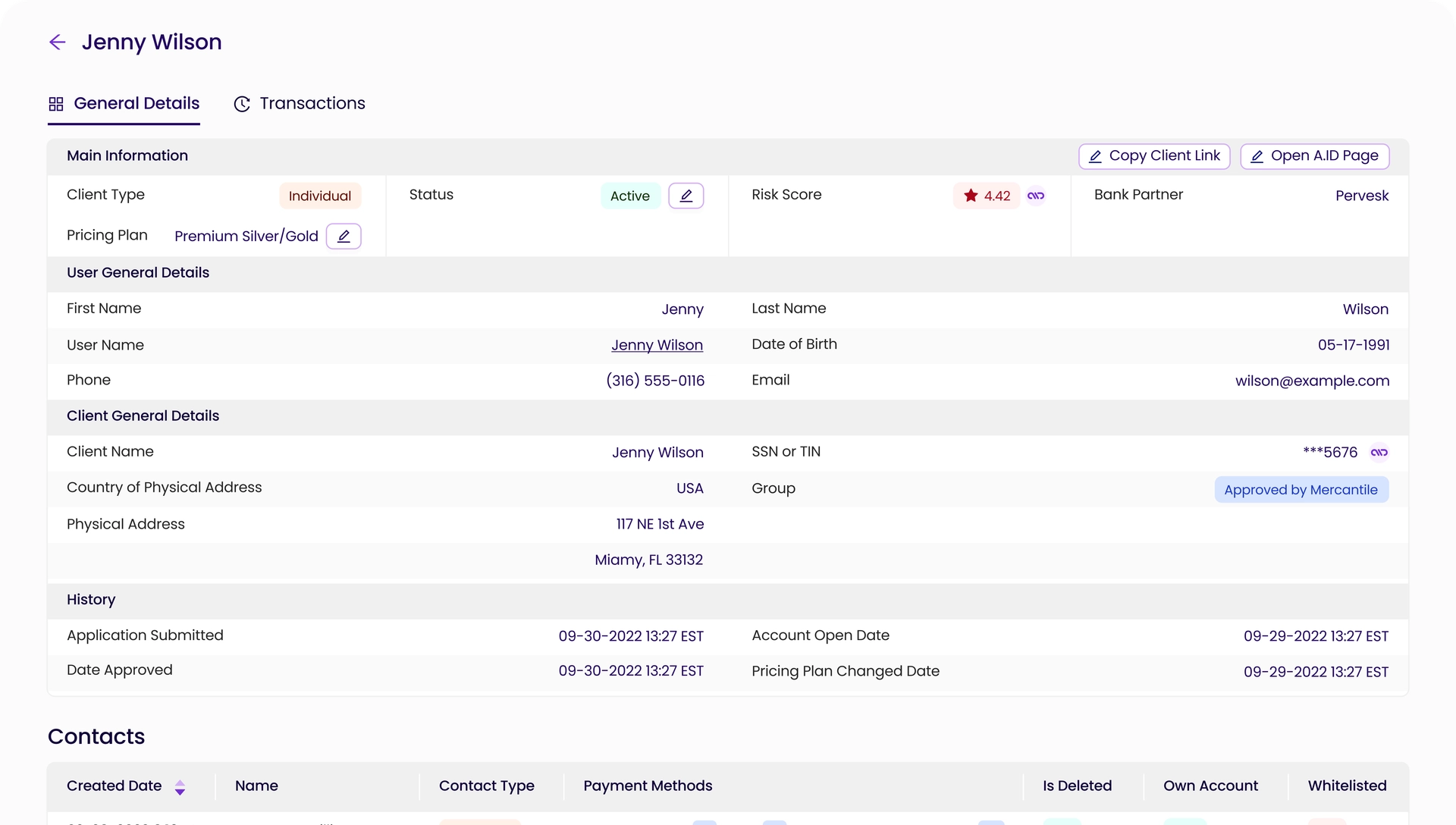The height and width of the screenshot is (825, 1456).
Task: Click the Individual client type badge
Action: [x=319, y=196]
